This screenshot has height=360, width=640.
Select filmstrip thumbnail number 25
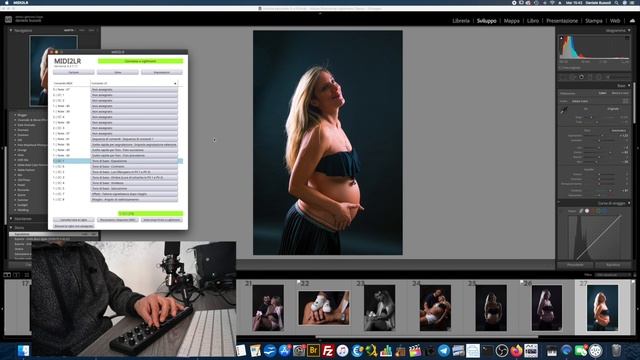[x=491, y=308]
